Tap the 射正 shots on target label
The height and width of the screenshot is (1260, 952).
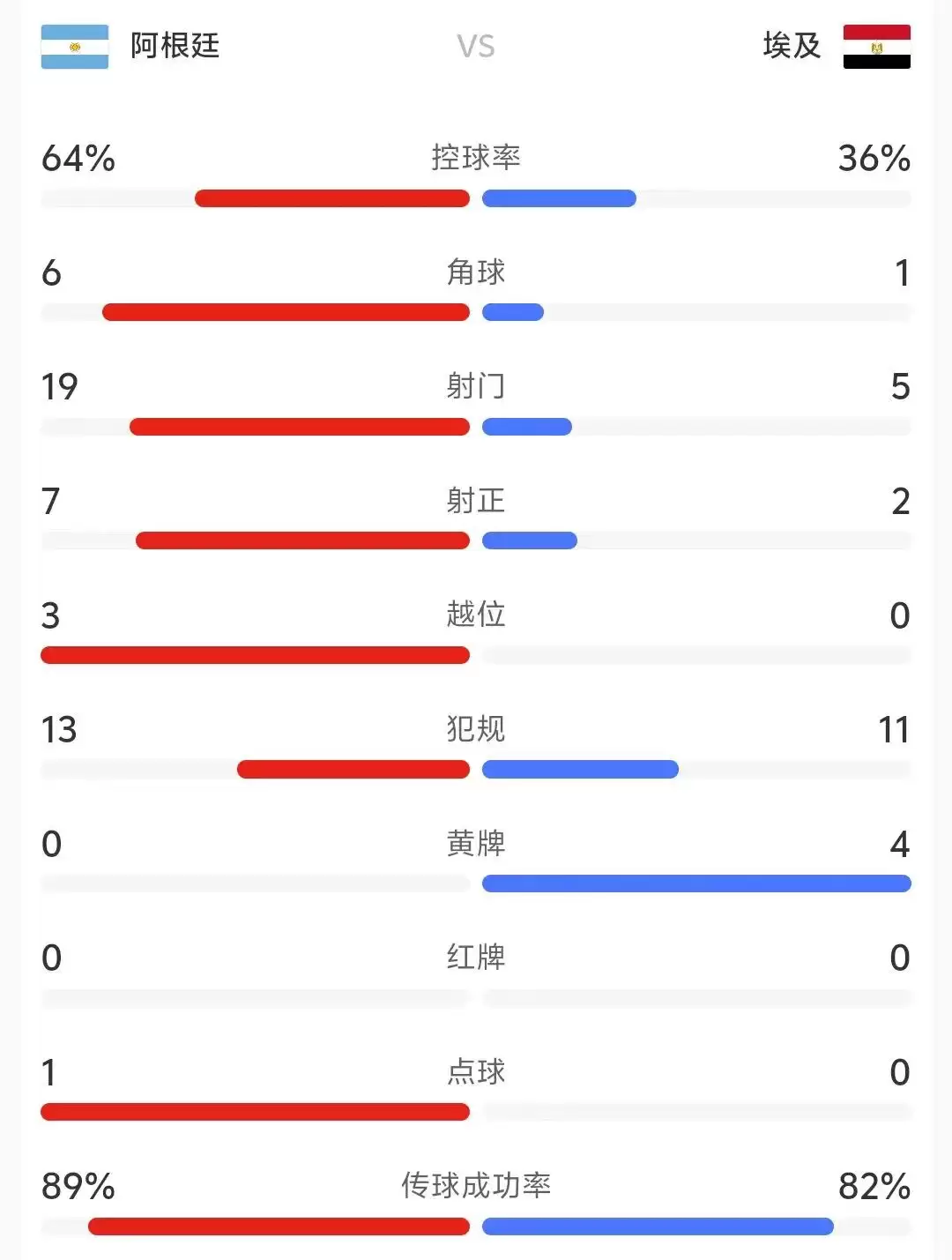[x=476, y=500]
